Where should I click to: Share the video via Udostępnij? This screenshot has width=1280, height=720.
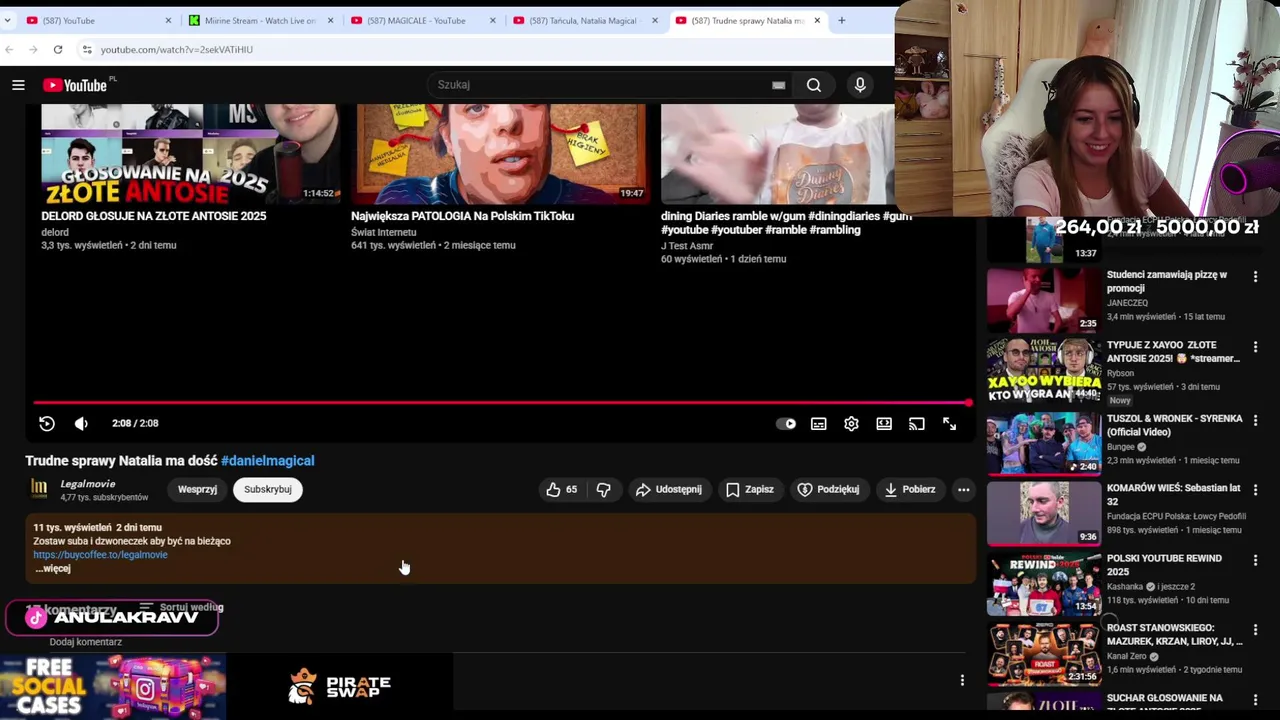(x=669, y=489)
